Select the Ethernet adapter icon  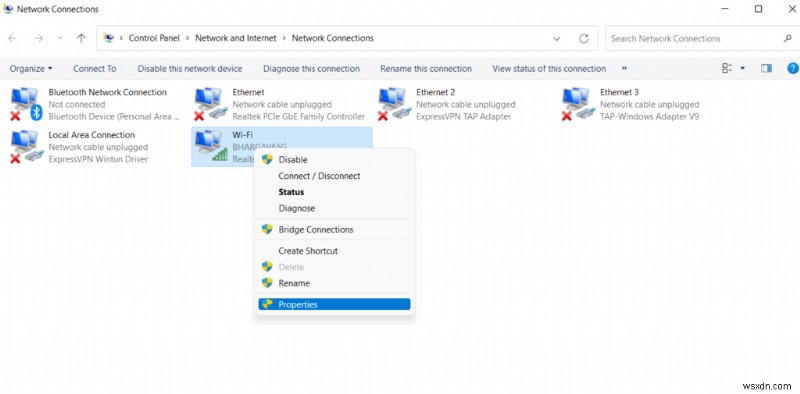point(210,104)
